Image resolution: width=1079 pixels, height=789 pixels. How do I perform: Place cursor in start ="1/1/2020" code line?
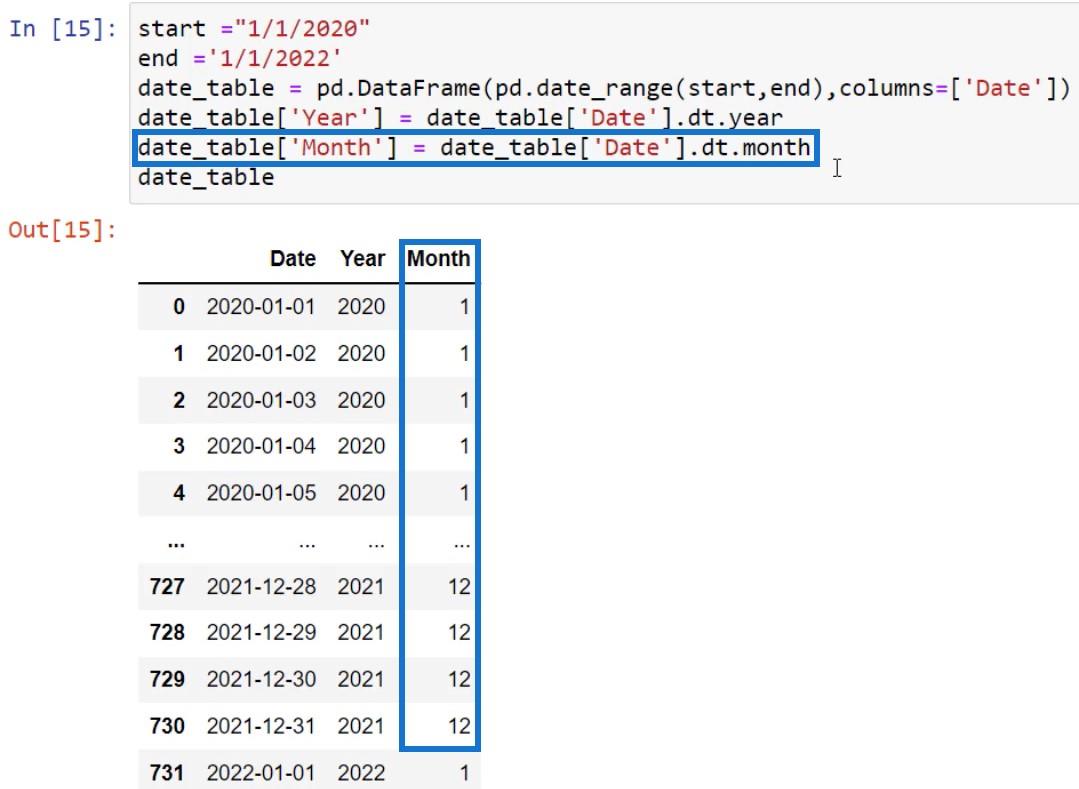coord(254,29)
